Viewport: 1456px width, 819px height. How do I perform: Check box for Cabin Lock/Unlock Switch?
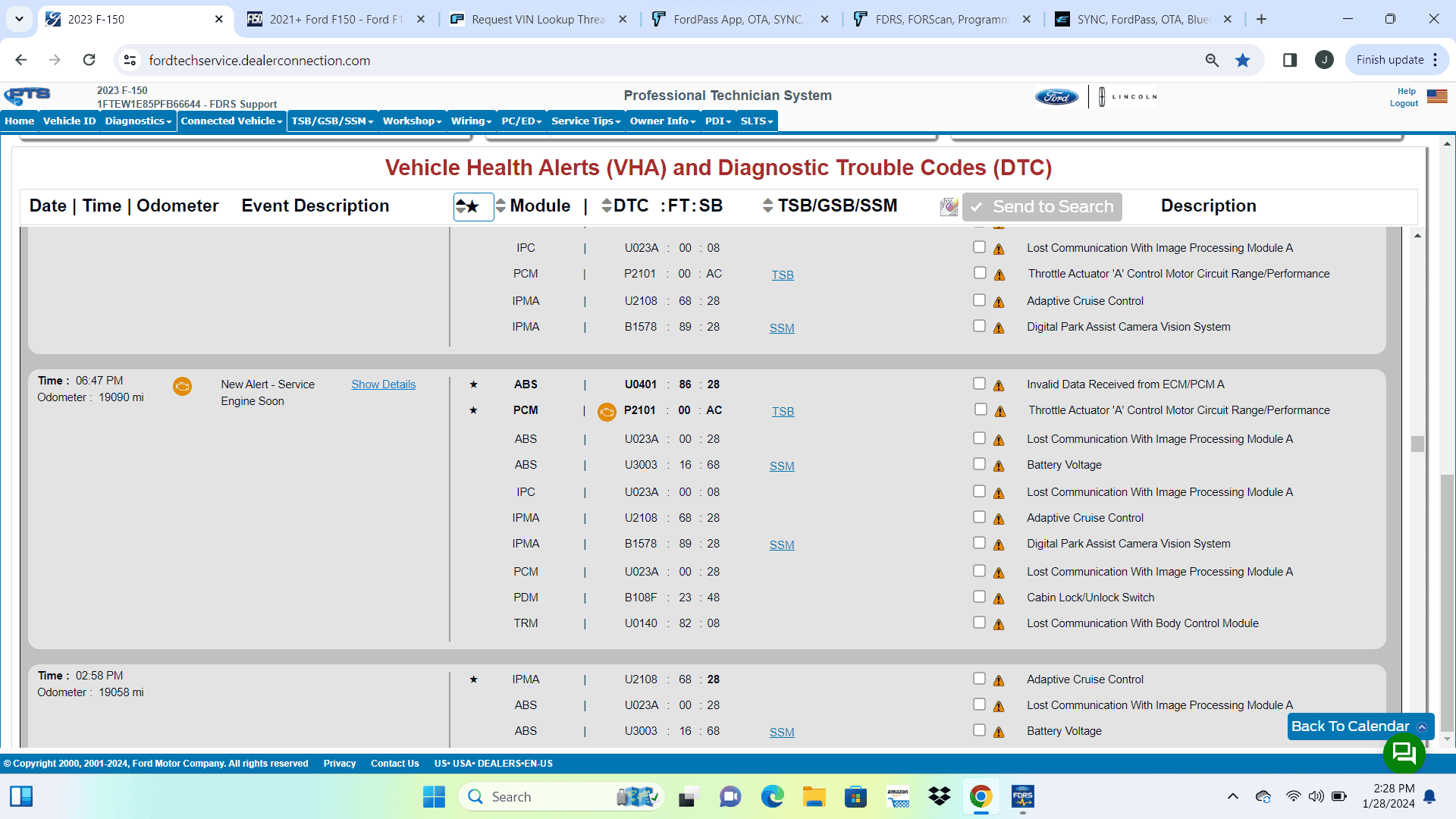pos(979,597)
